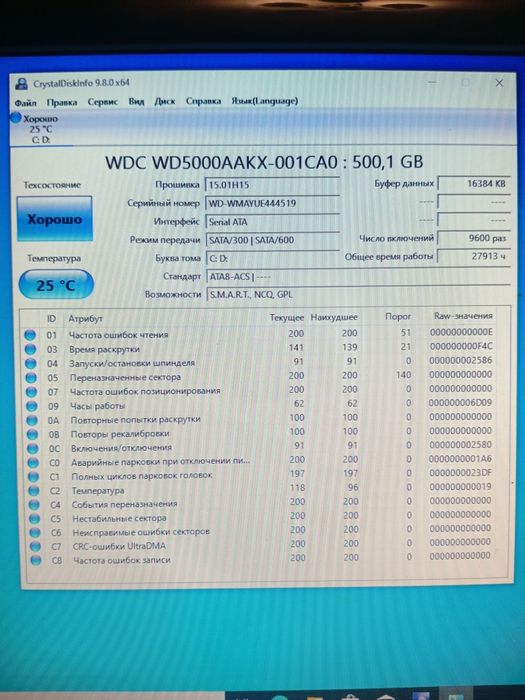Click the Атрибут column header
The height and width of the screenshot is (700, 525).
pyautogui.click(x=85, y=318)
